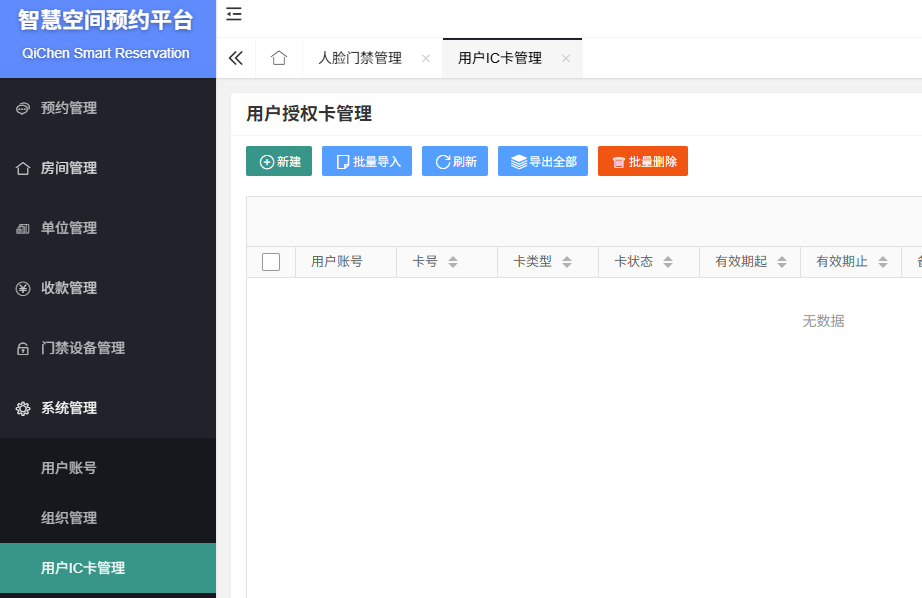Collapse the 系统管理 sidebar menu
This screenshot has height=598, width=922.
(x=108, y=408)
